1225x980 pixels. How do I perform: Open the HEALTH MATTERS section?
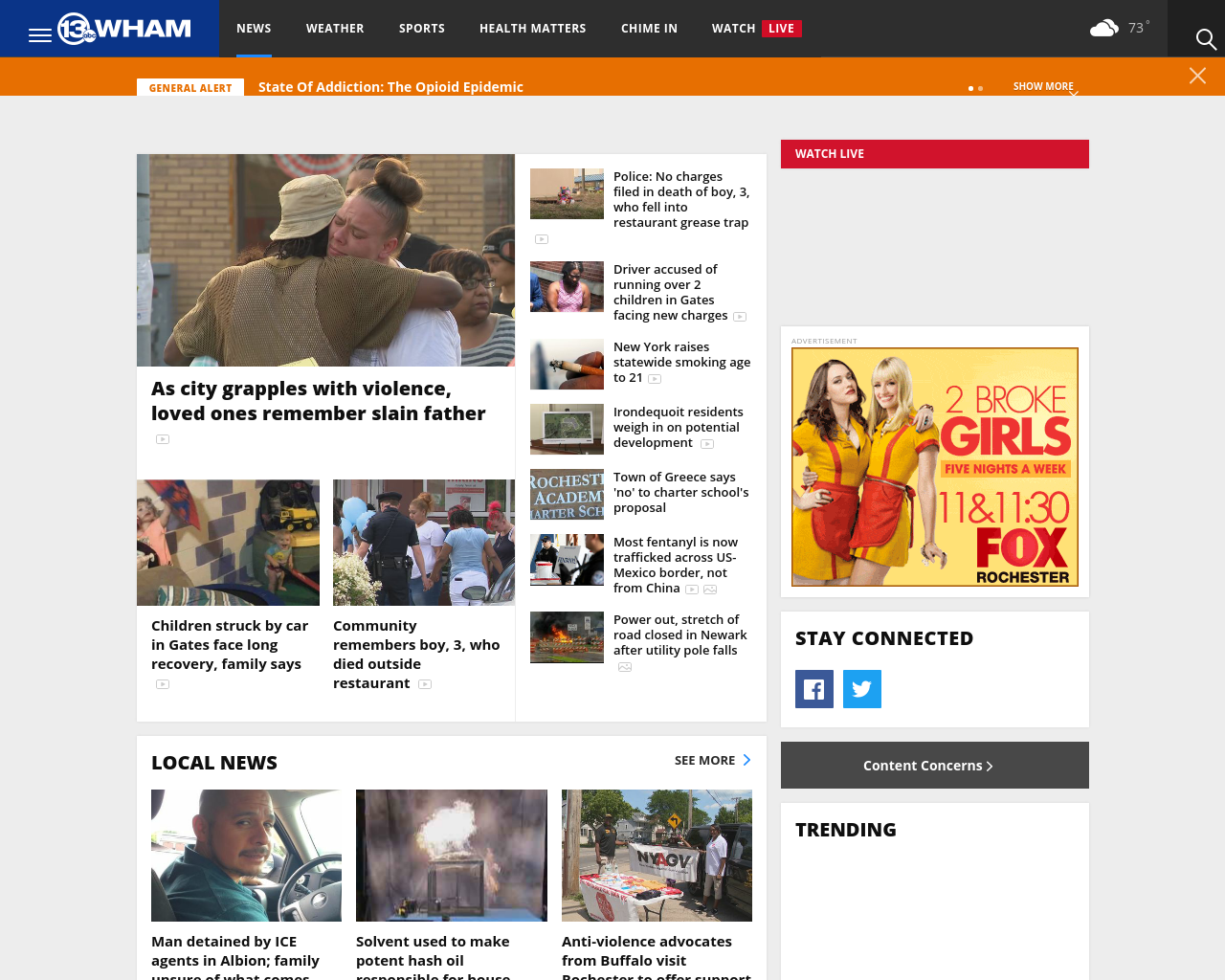pyautogui.click(x=532, y=27)
